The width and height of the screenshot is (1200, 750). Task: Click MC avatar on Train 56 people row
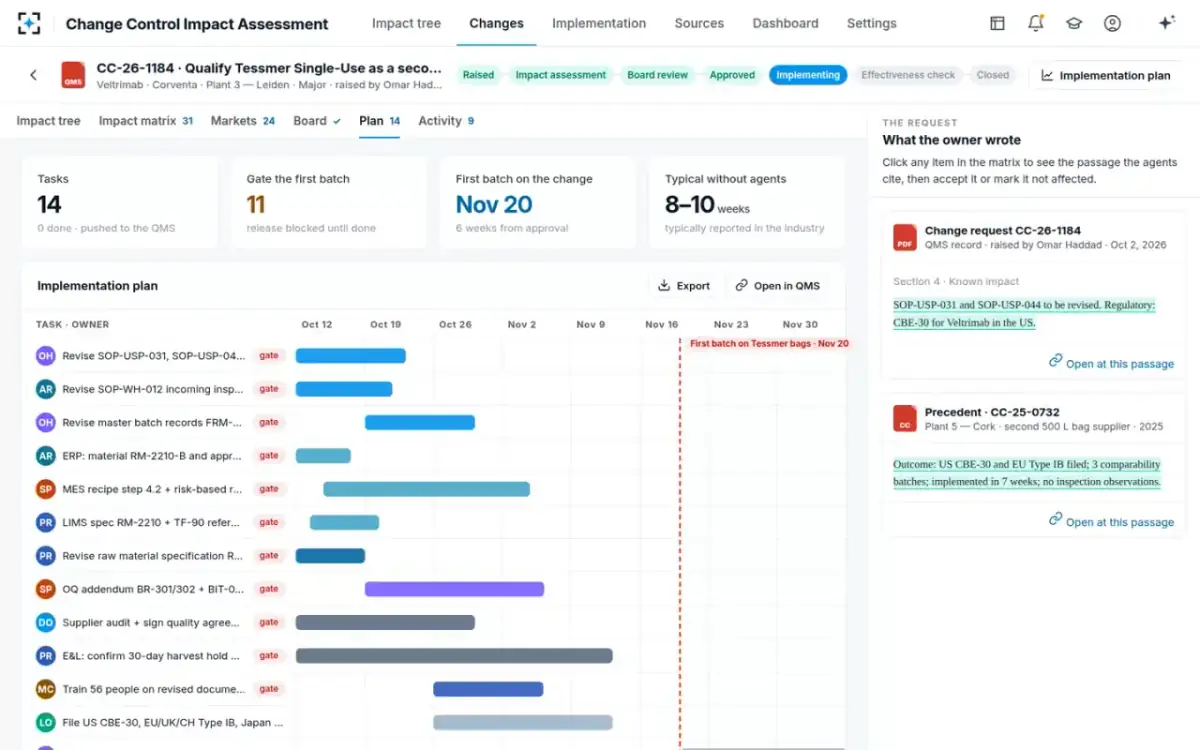point(45,689)
